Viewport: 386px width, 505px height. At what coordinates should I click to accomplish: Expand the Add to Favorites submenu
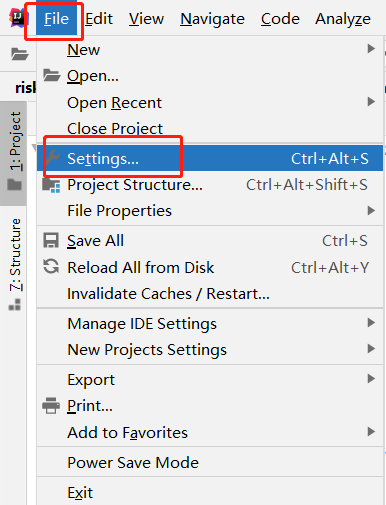pyautogui.click(x=210, y=432)
